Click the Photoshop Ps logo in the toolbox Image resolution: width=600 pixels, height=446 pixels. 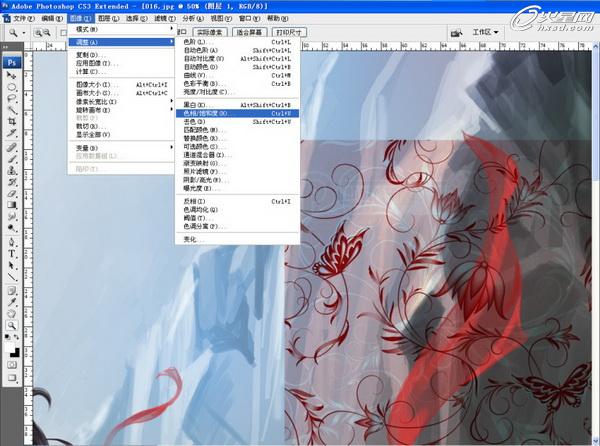click(x=11, y=62)
